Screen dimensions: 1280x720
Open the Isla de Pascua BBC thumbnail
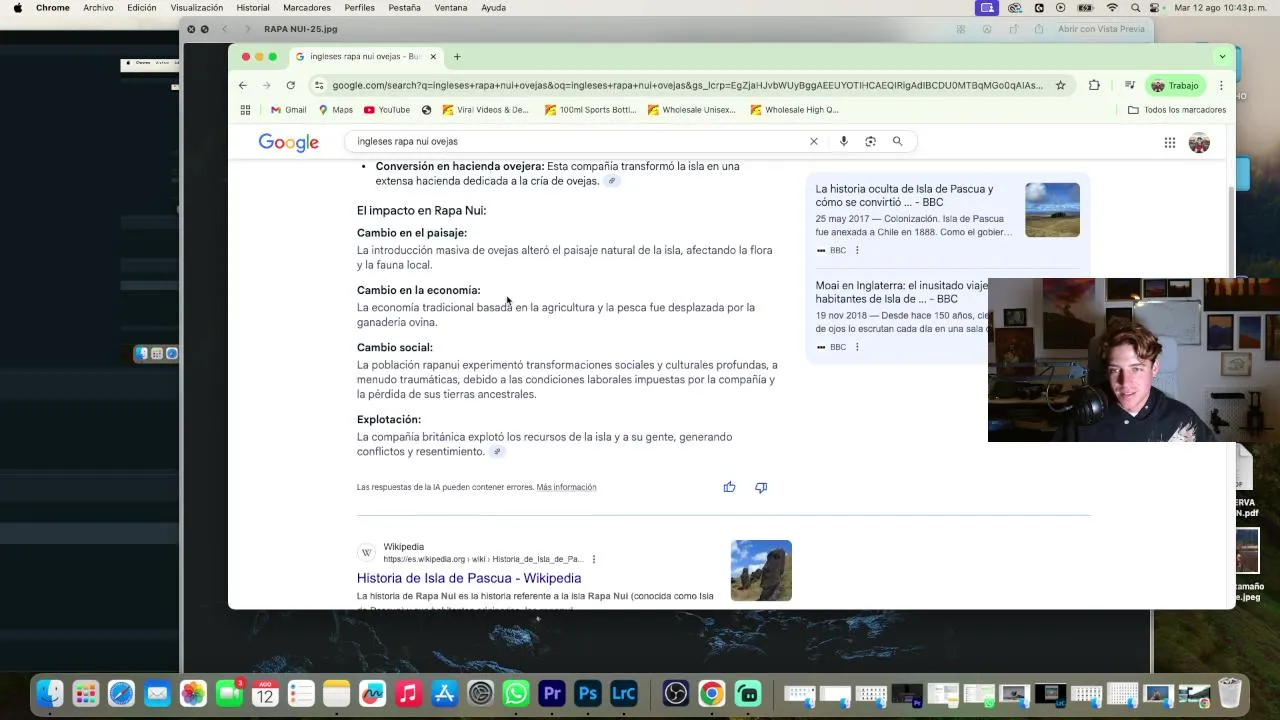pos(1052,209)
